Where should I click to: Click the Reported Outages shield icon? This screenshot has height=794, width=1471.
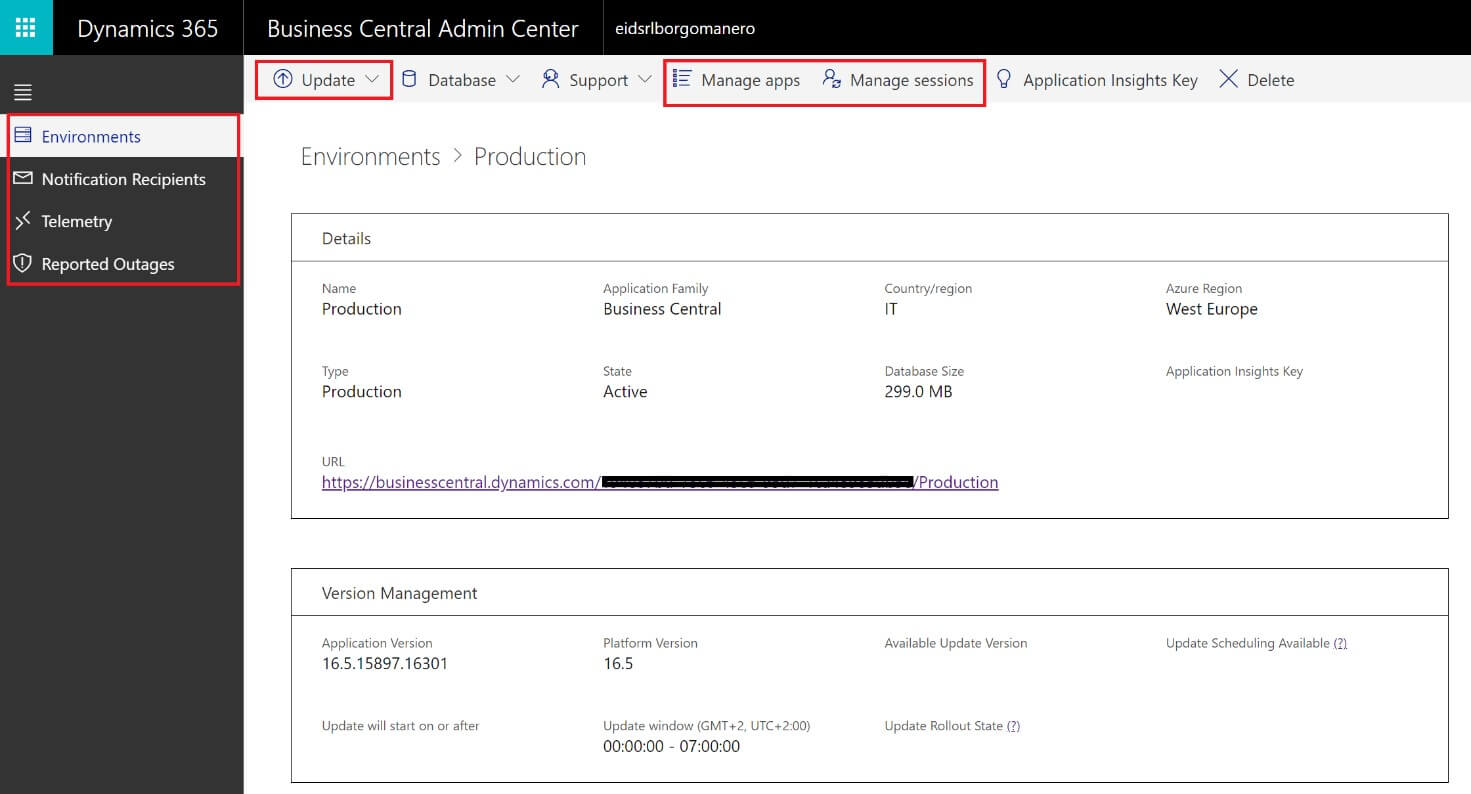click(x=23, y=264)
